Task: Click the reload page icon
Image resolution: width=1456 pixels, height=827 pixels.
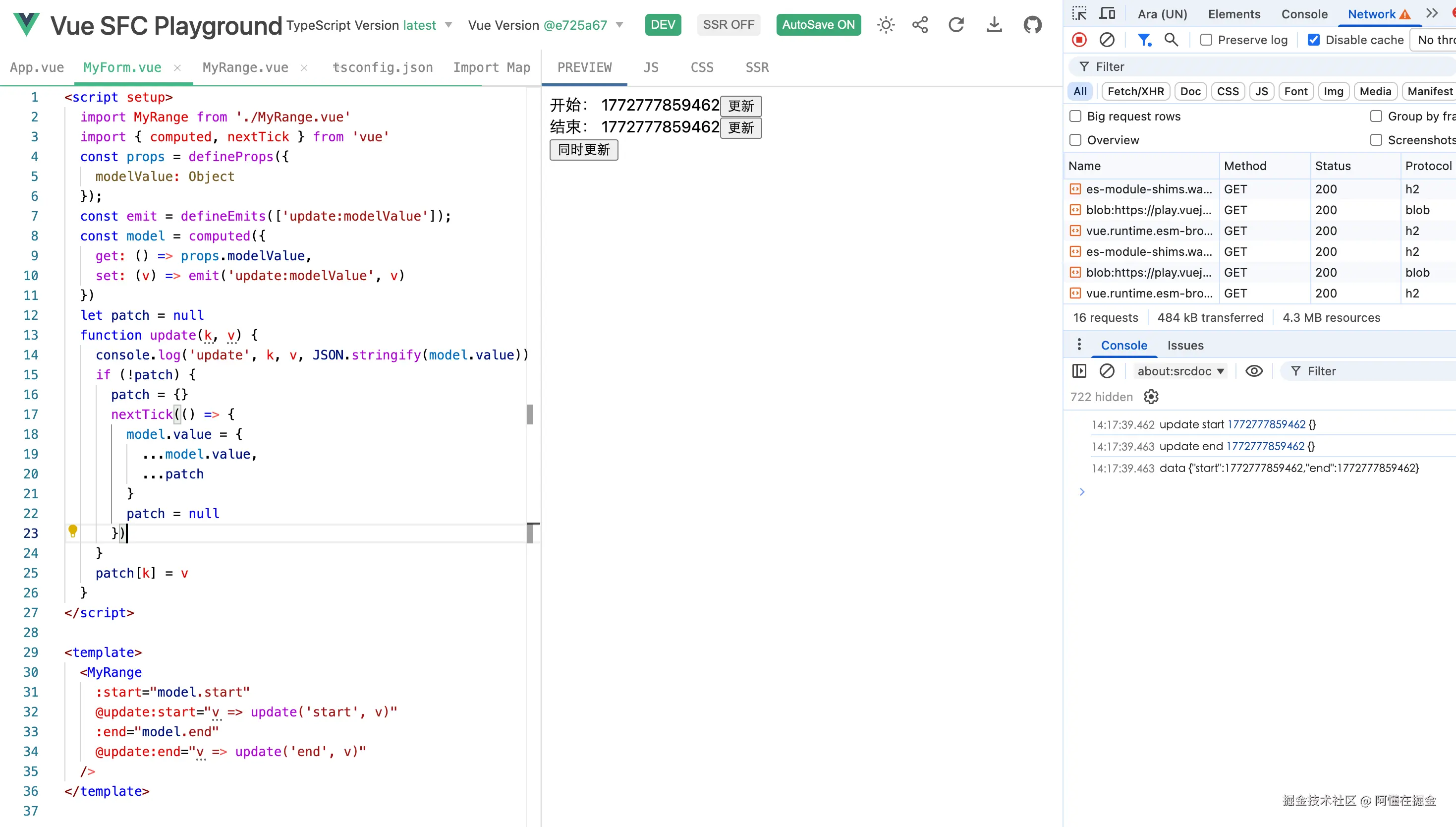Action: [x=956, y=25]
